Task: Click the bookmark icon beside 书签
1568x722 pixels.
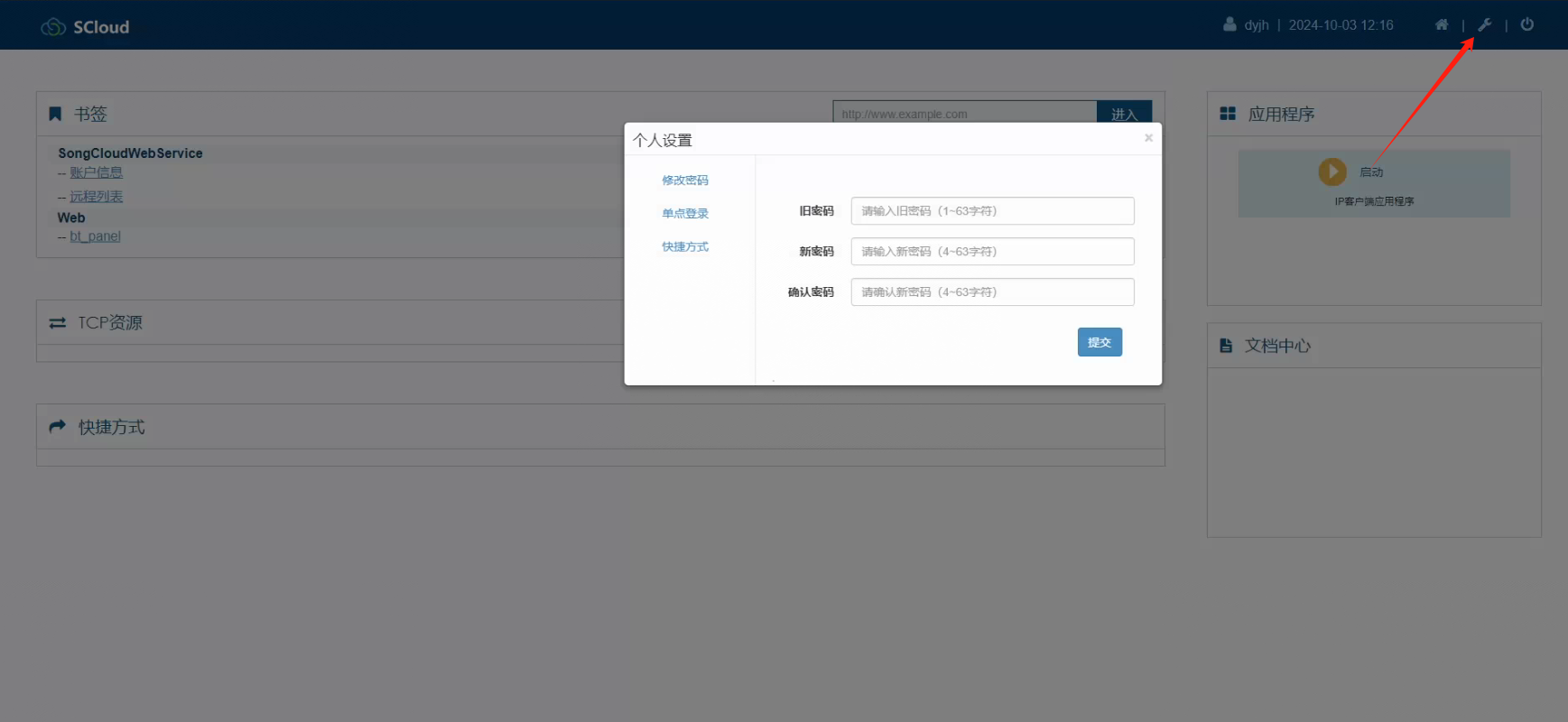Action: tap(55, 114)
